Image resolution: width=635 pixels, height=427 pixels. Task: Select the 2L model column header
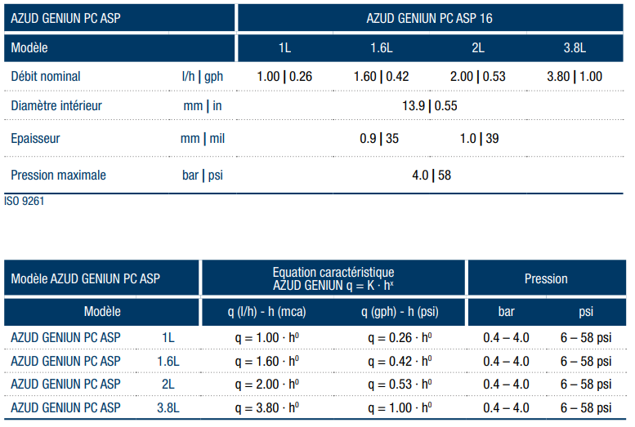pos(478,48)
